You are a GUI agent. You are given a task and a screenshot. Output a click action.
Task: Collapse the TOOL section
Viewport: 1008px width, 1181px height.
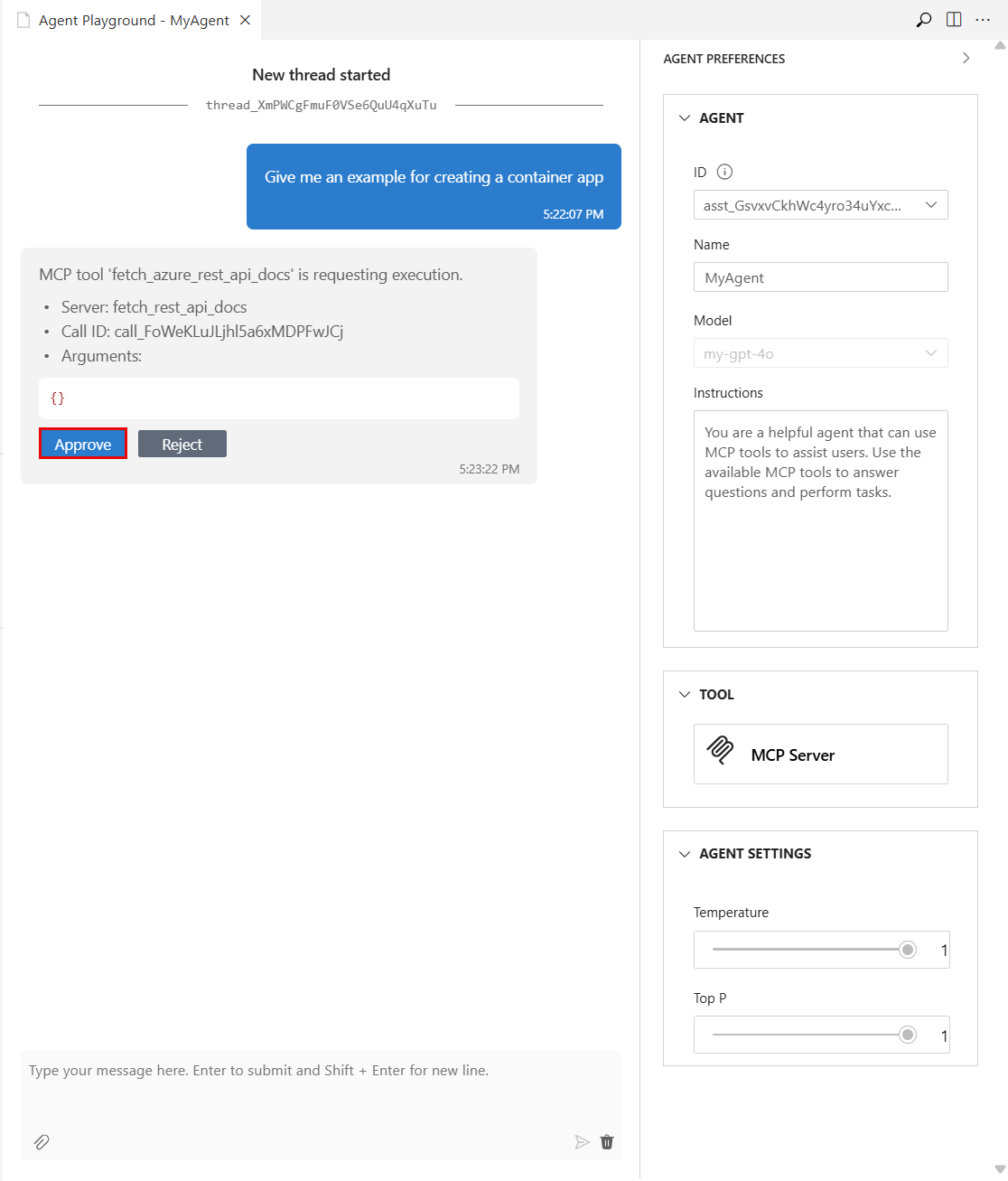tap(684, 694)
